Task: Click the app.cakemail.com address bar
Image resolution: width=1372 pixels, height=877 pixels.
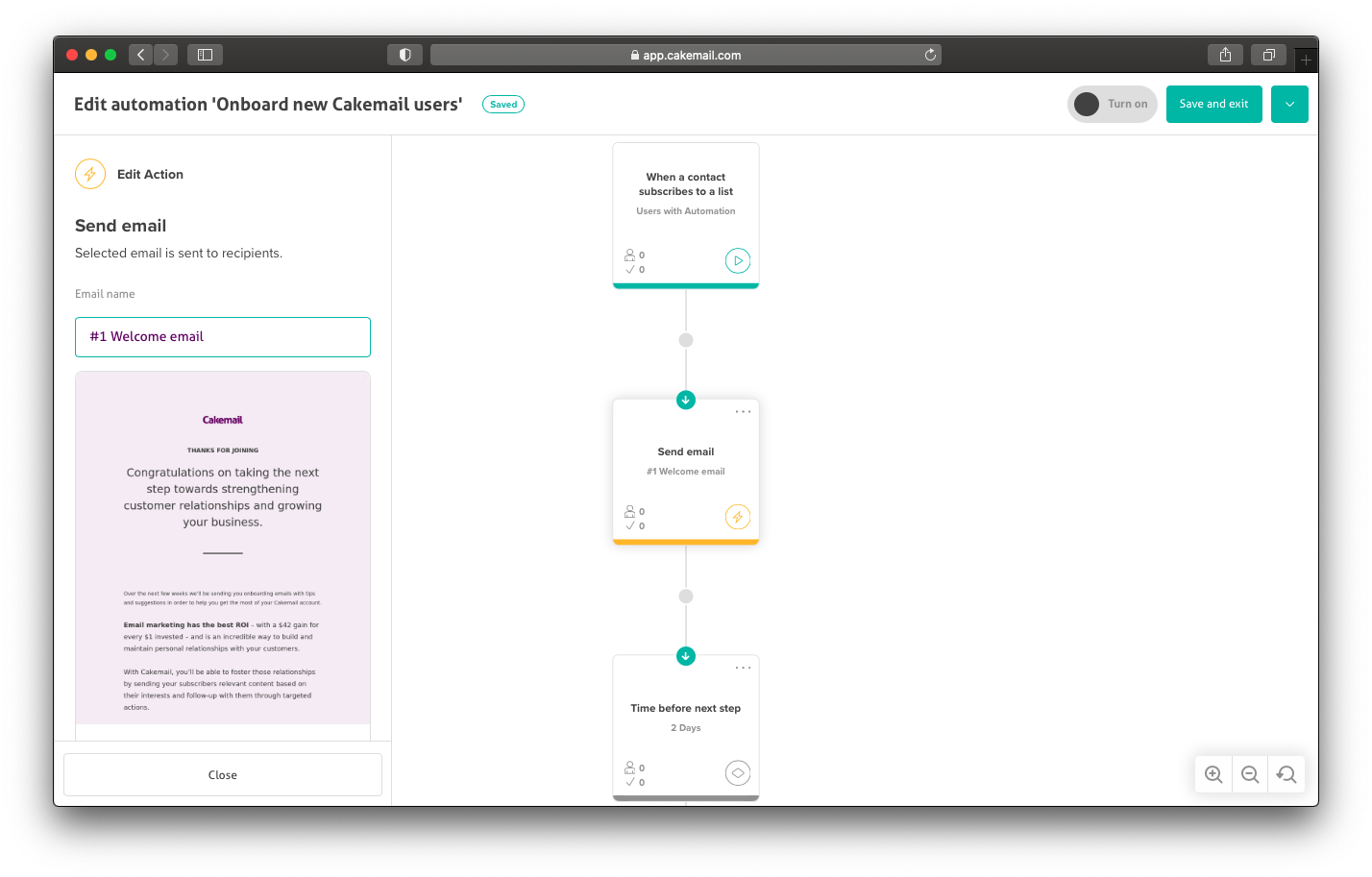Action: [x=686, y=55]
